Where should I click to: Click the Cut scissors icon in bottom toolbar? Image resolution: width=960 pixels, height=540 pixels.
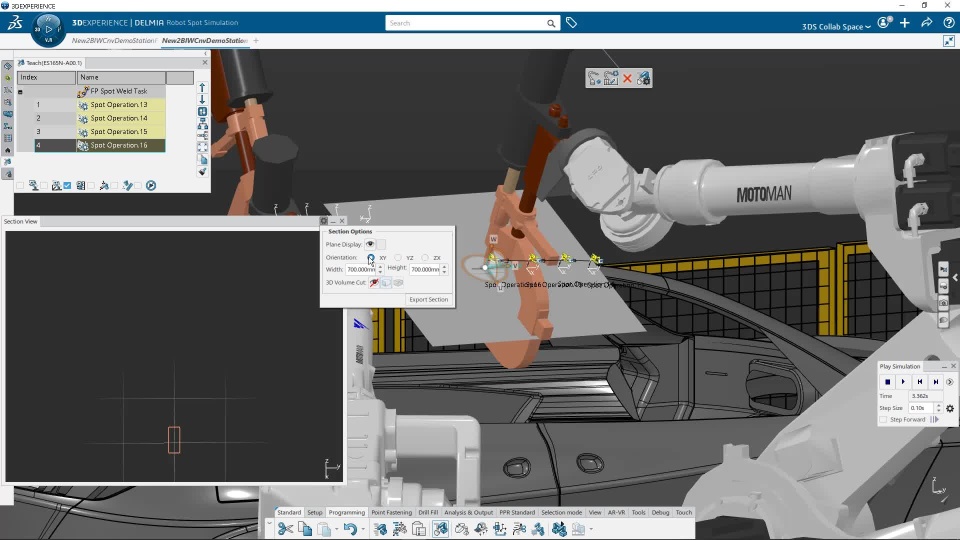[285, 528]
